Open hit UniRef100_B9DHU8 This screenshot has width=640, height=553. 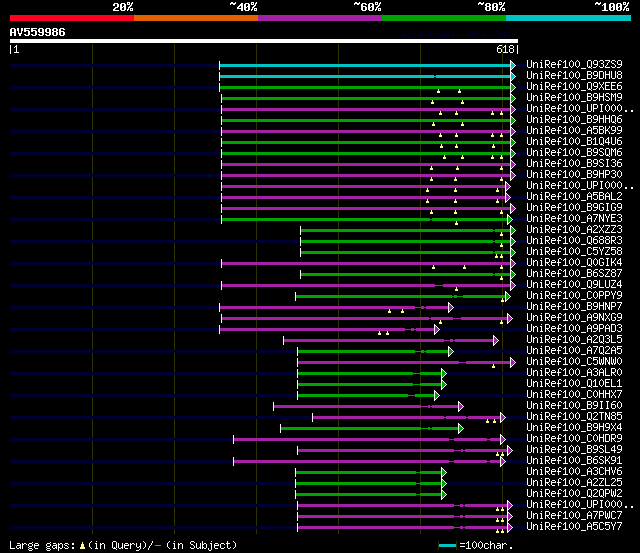(x=574, y=76)
